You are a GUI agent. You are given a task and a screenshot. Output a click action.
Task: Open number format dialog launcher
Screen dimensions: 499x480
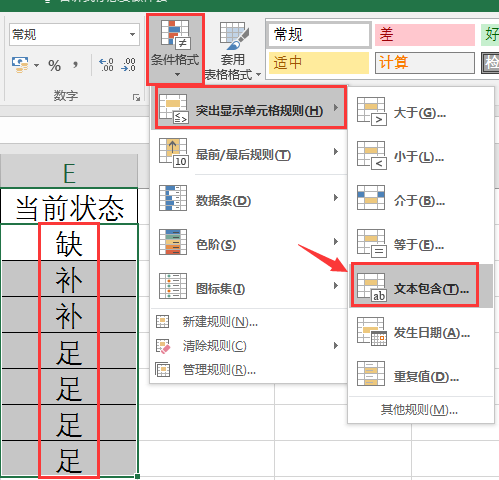[136, 97]
